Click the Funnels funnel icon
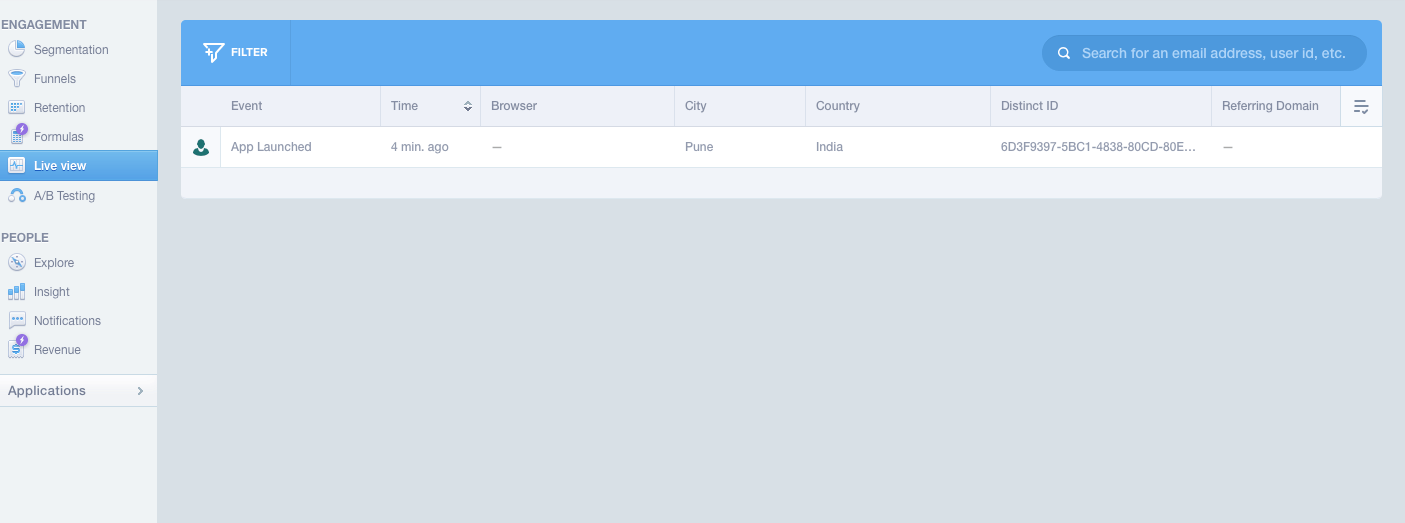1405x523 pixels. coord(16,78)
